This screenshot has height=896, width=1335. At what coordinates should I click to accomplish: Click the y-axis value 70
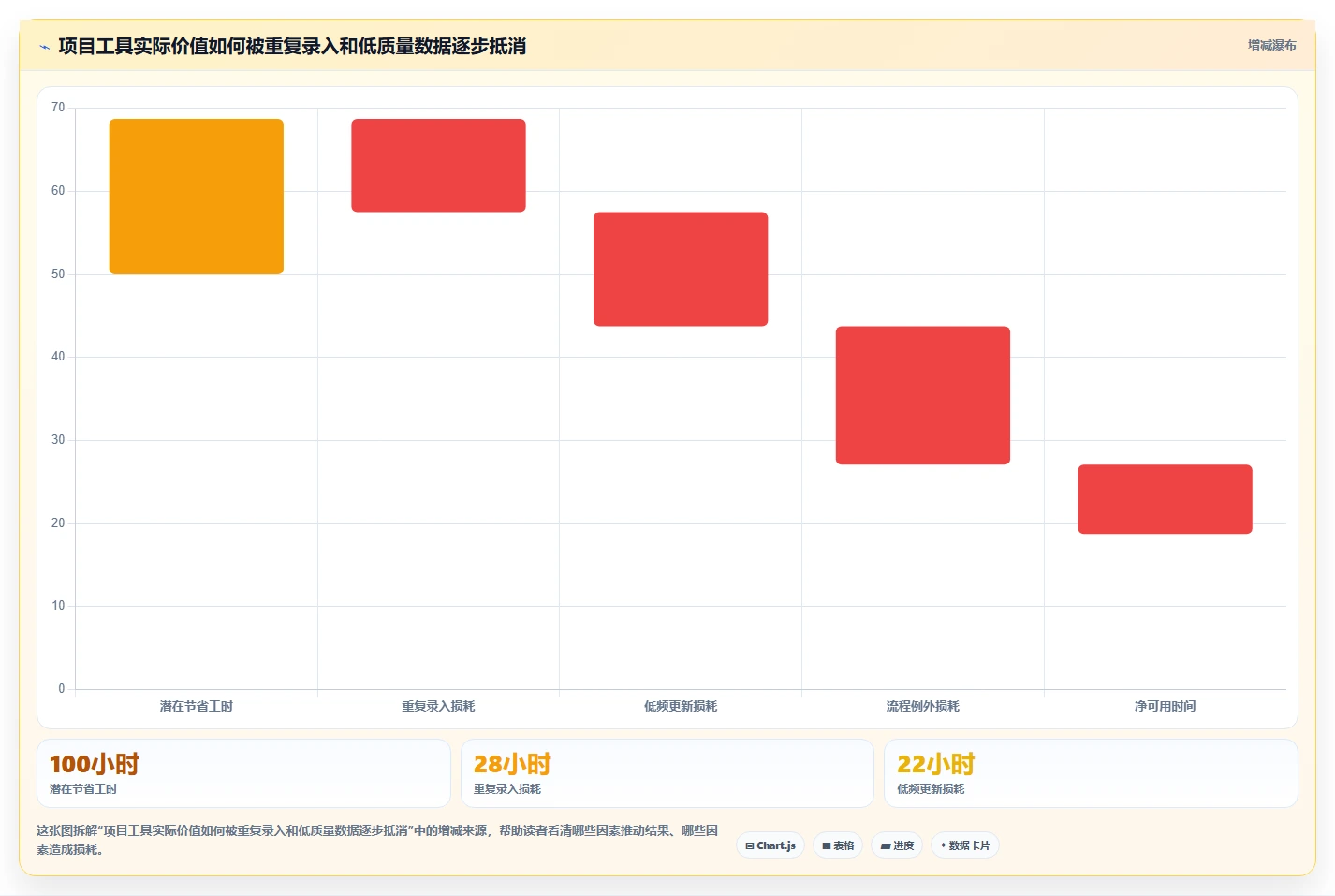click(x=58, y=108)
